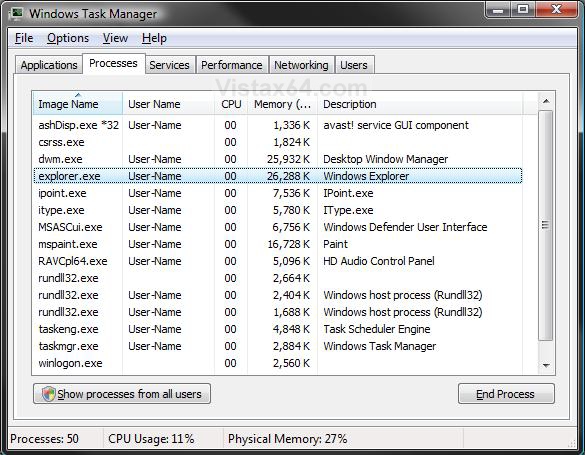This screenshot has width=585, height=455.
Task: Select rundll32.exe using 2,664 K
Action: (x=278, y=278)
